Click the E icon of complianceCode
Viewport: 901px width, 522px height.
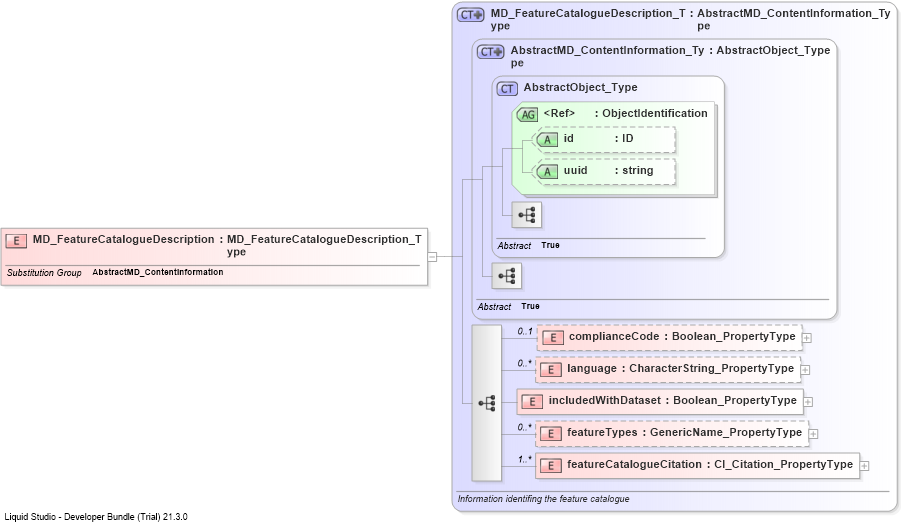553,338
